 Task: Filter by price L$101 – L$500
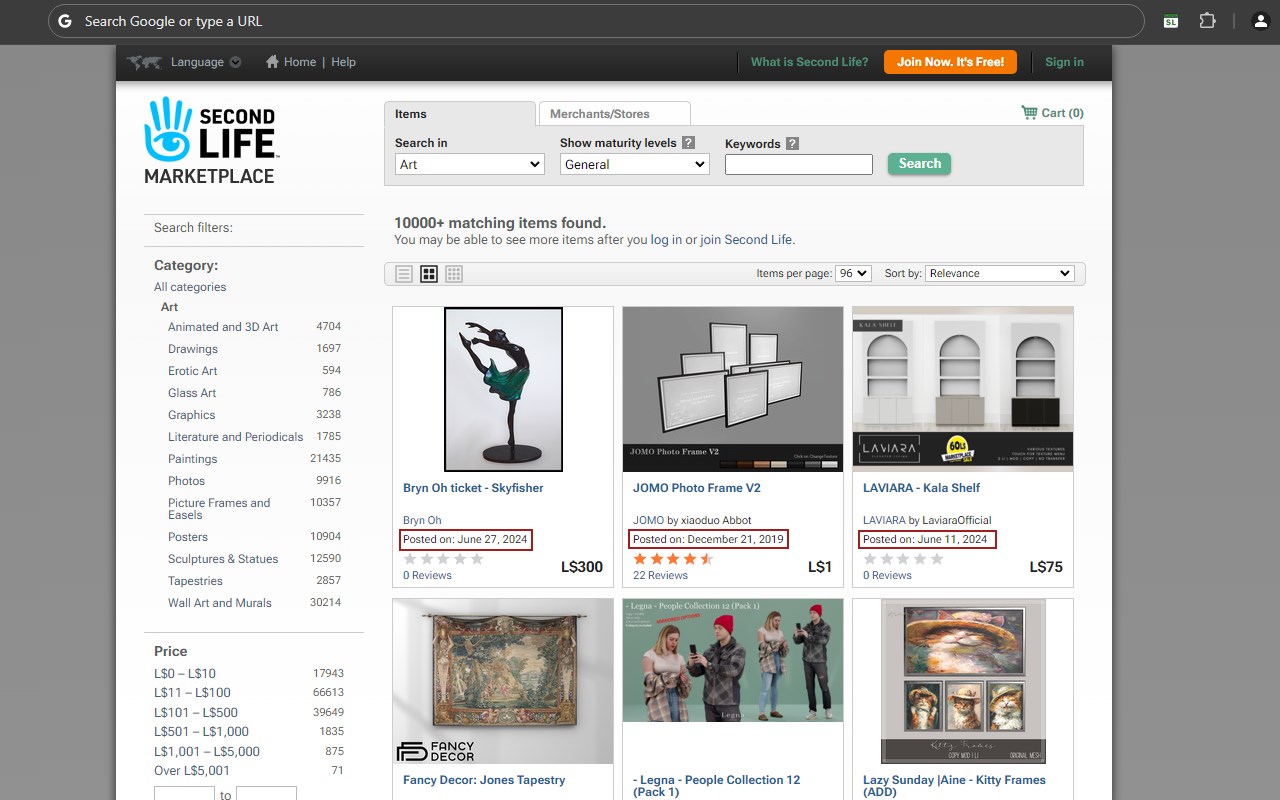[x=196, y=712]
